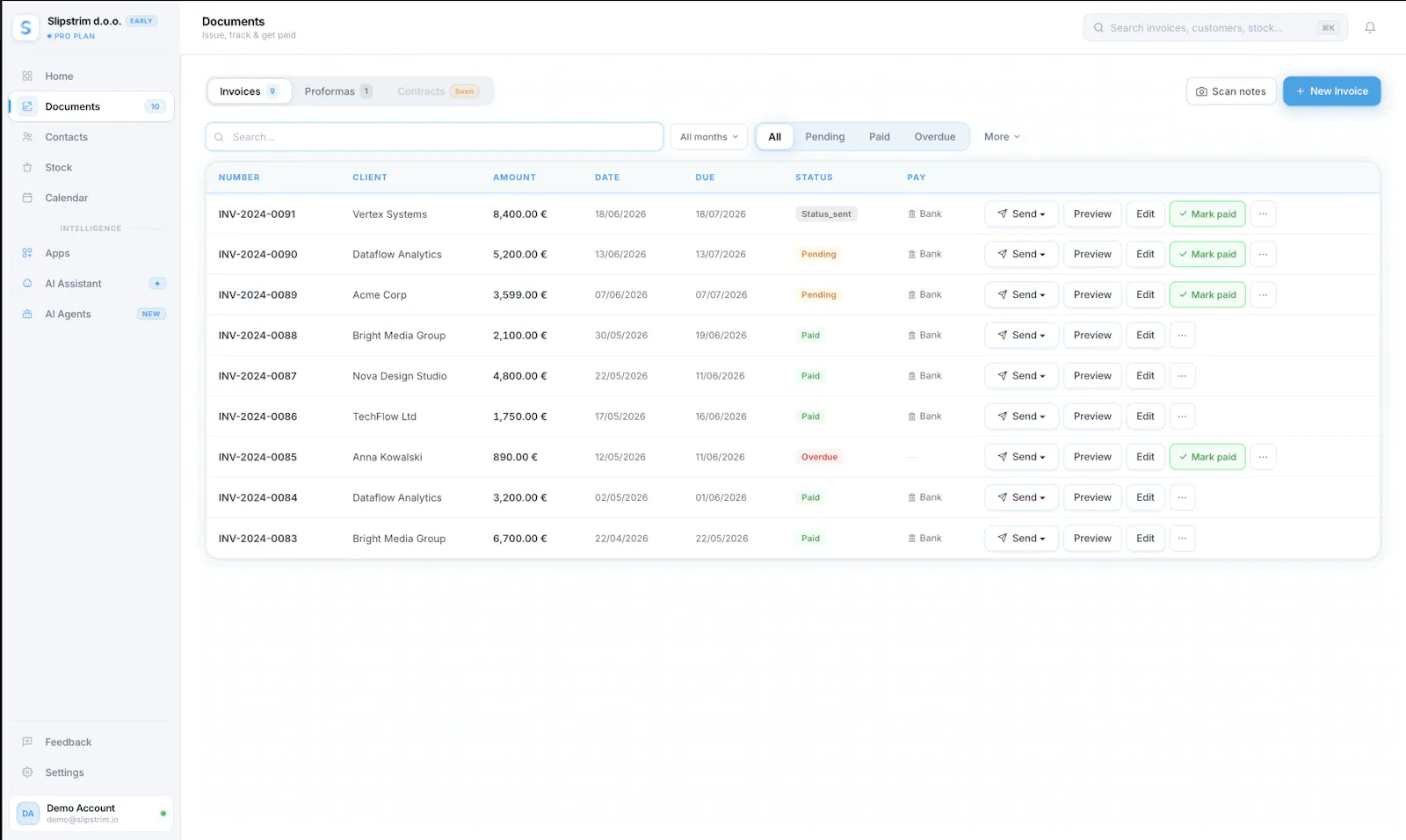Open Send dropdown for INV-2024-0088

pyautogui.click(x=1021, y=335)
